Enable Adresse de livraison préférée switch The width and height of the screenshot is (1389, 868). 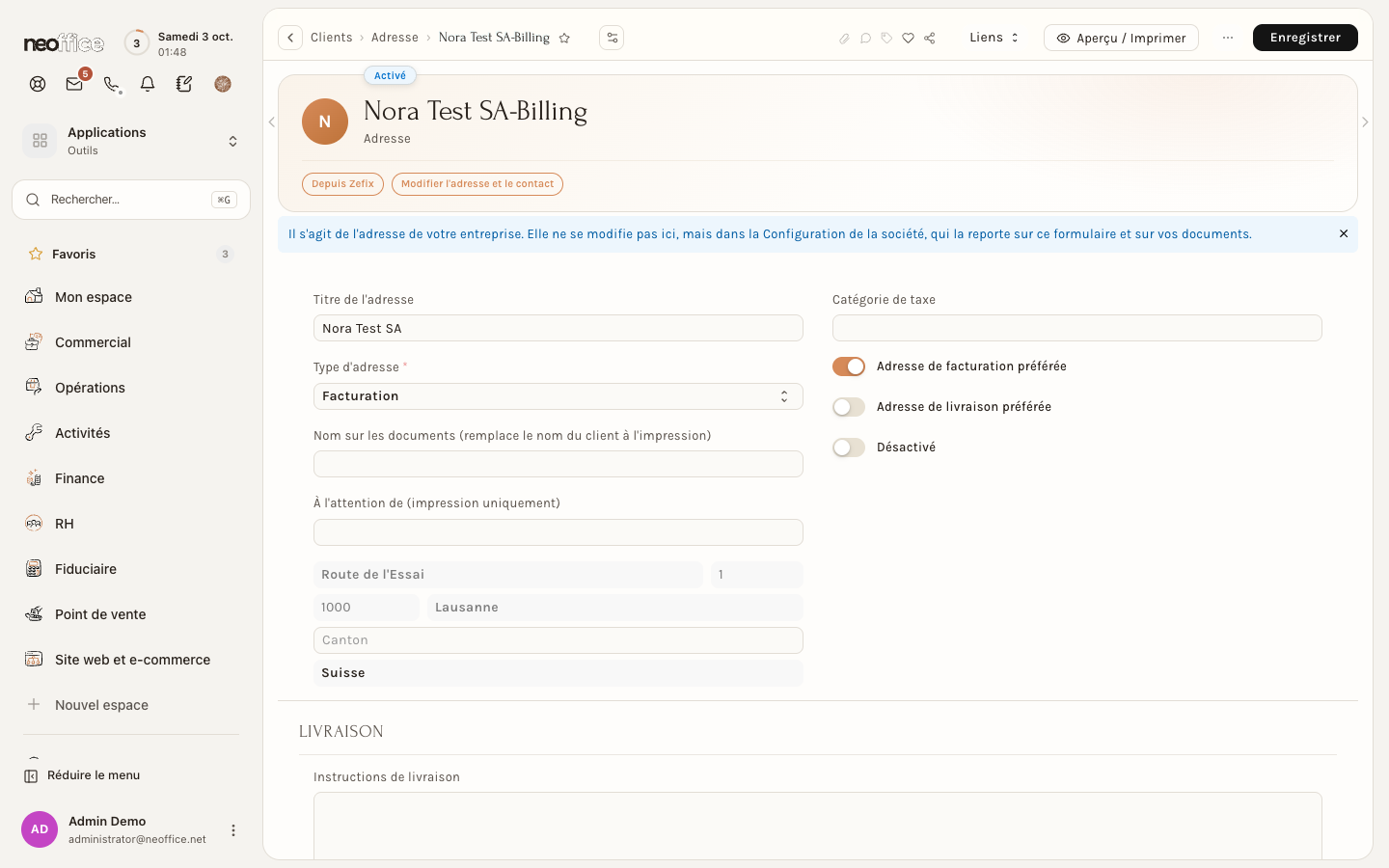point(849,407)
